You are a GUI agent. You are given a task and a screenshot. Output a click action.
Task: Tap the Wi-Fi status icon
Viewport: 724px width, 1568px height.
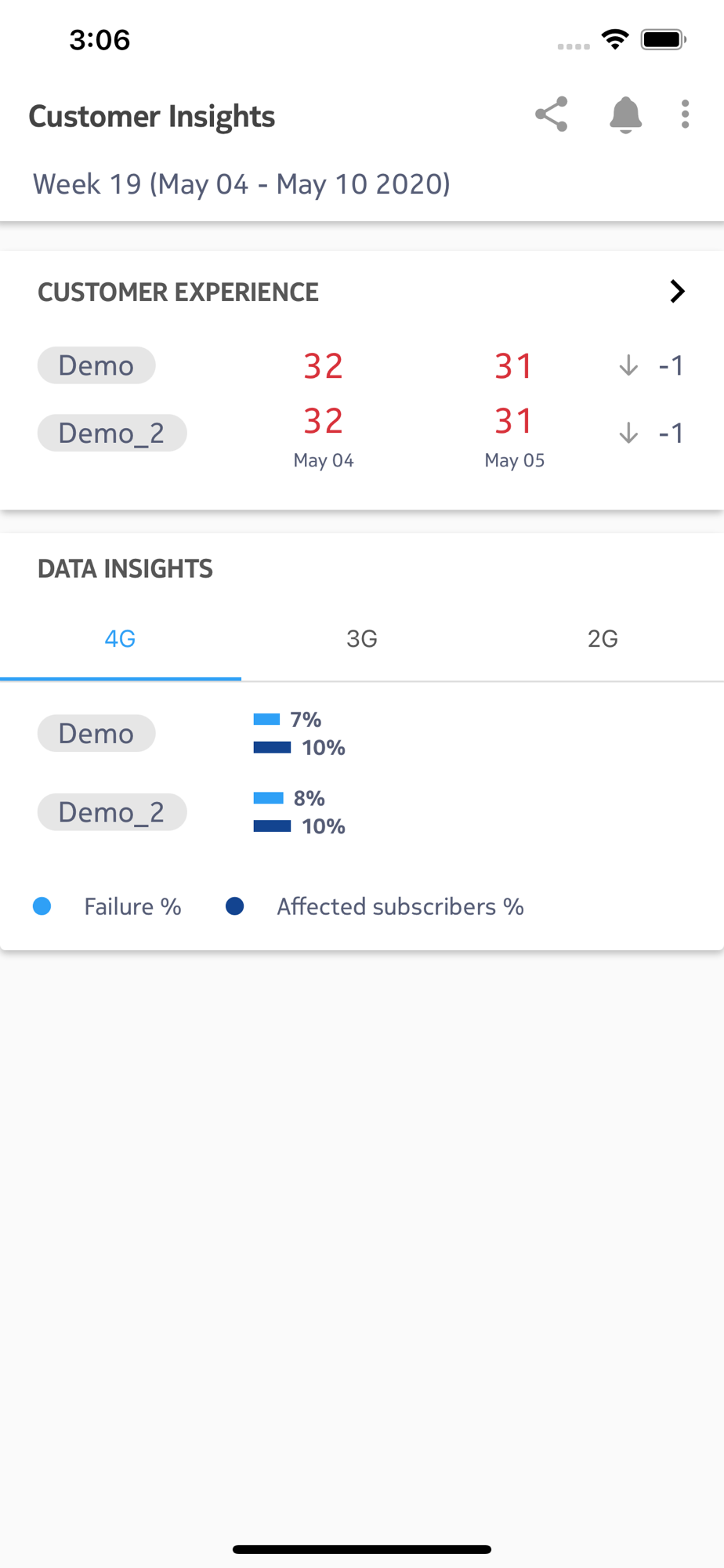pyautogui.click(x=616, y=39)
